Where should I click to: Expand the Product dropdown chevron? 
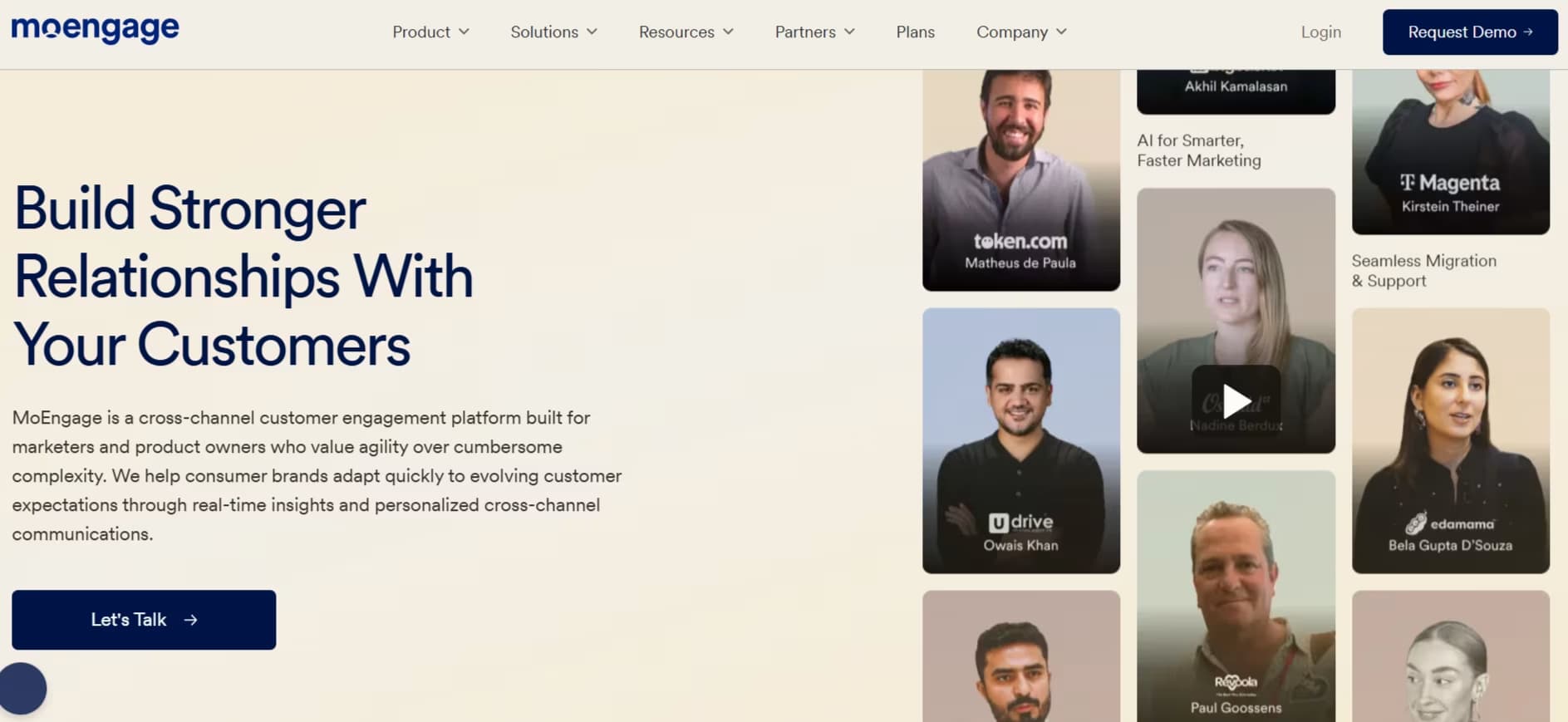coord(464,32)
